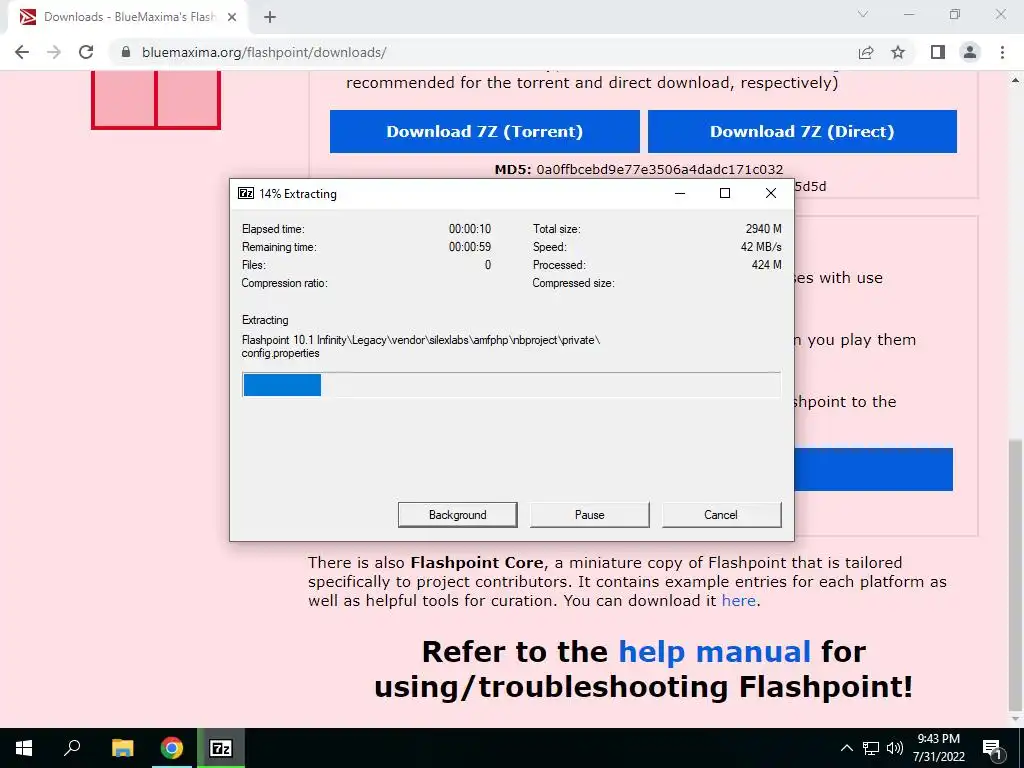The image size is (1024, 768).
Task: Cancel the extraction
Action: 721,515
